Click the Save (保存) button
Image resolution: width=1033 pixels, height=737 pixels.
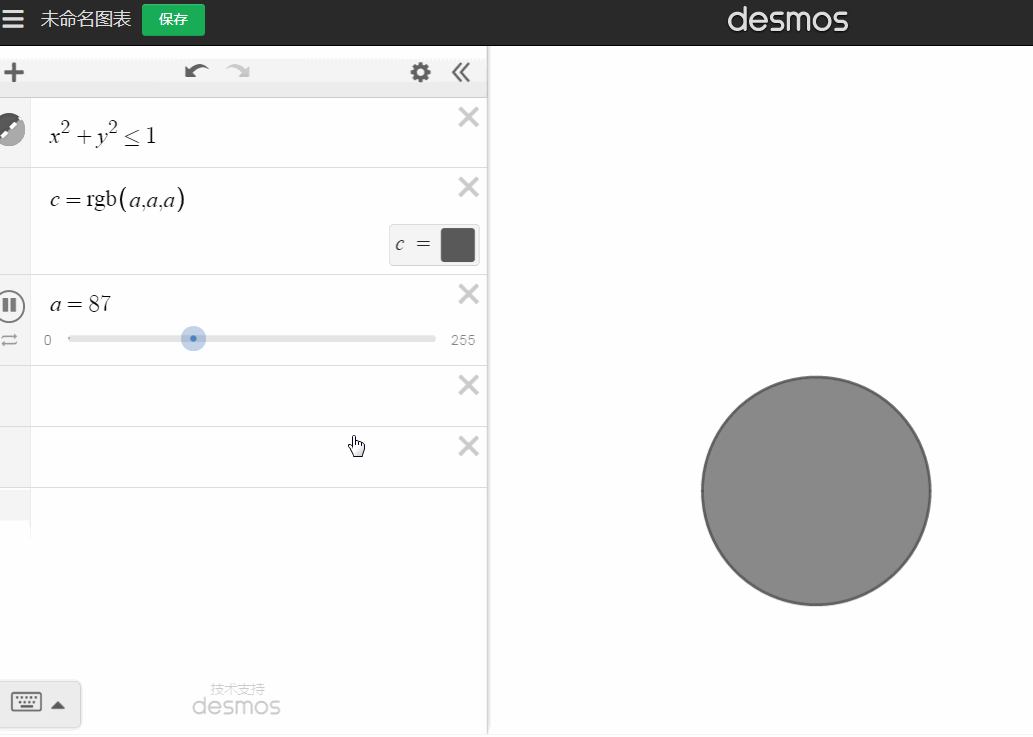173,20
